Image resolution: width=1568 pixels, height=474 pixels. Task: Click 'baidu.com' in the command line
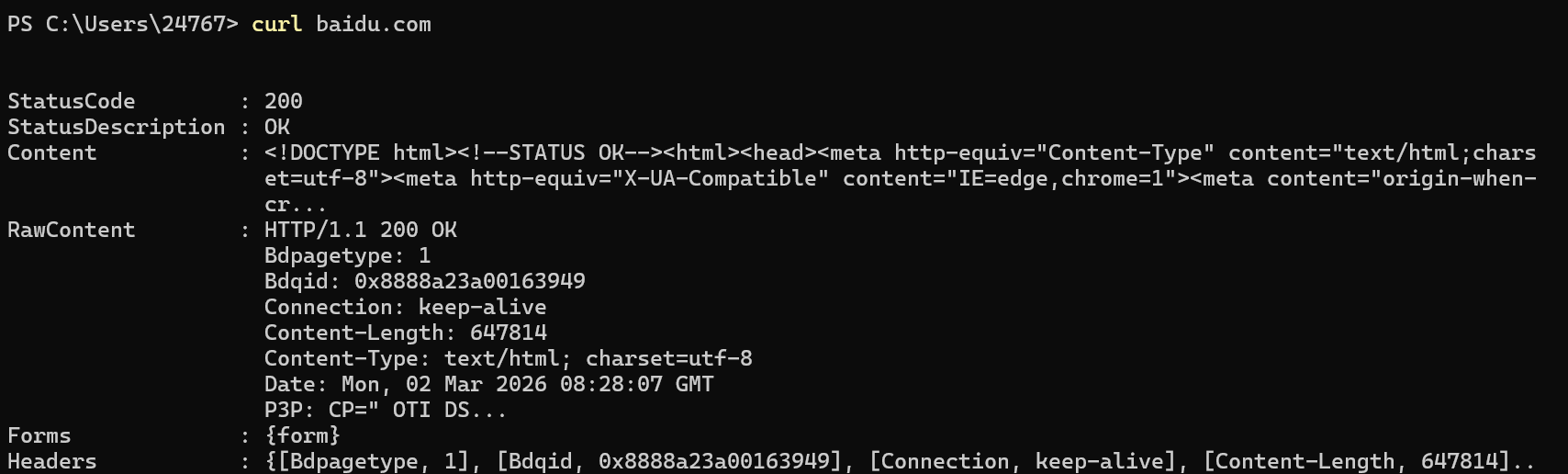(373, 24)
